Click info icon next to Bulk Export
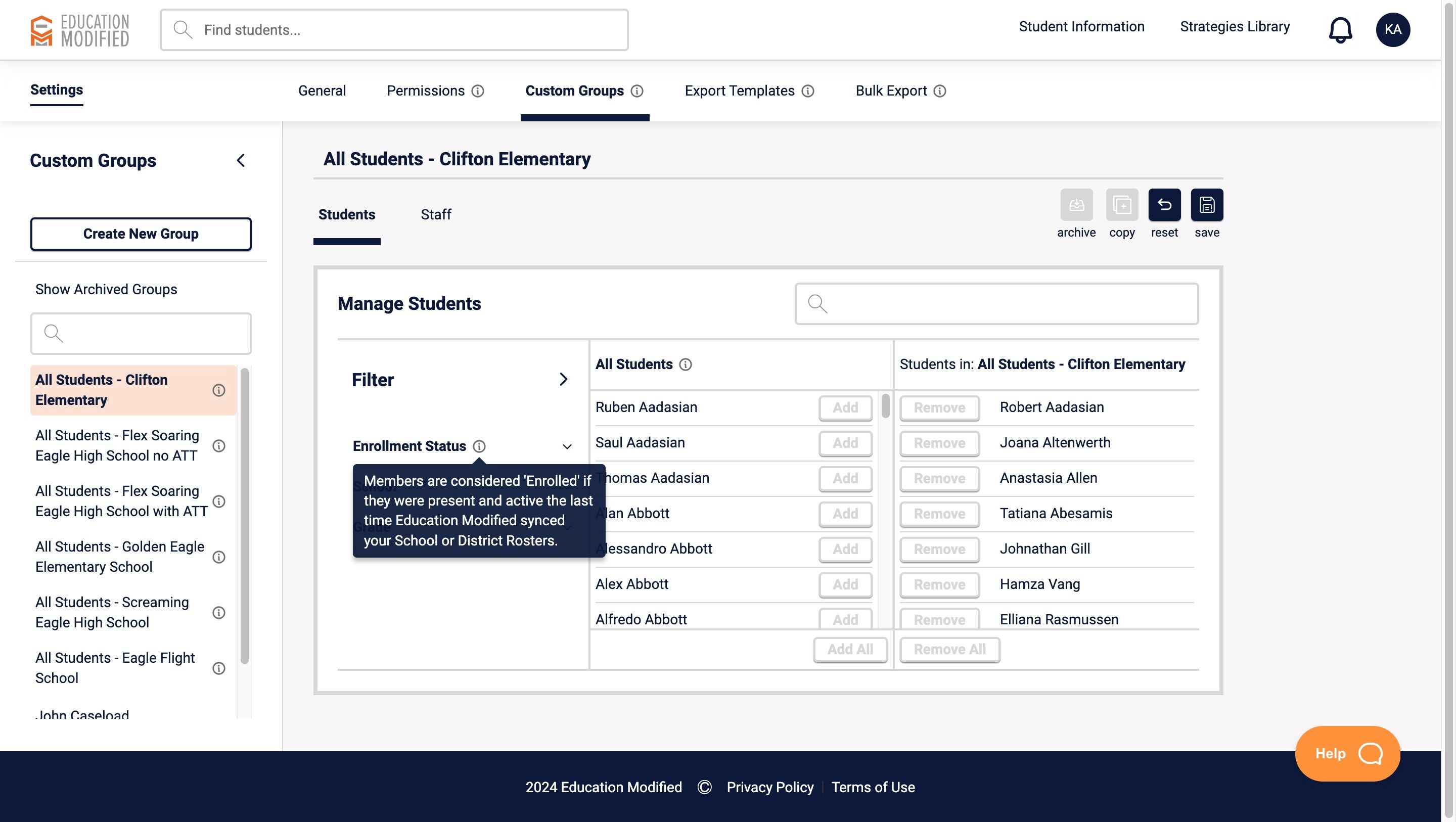This screenshot has width=1456, height=822. click(939, 91)
